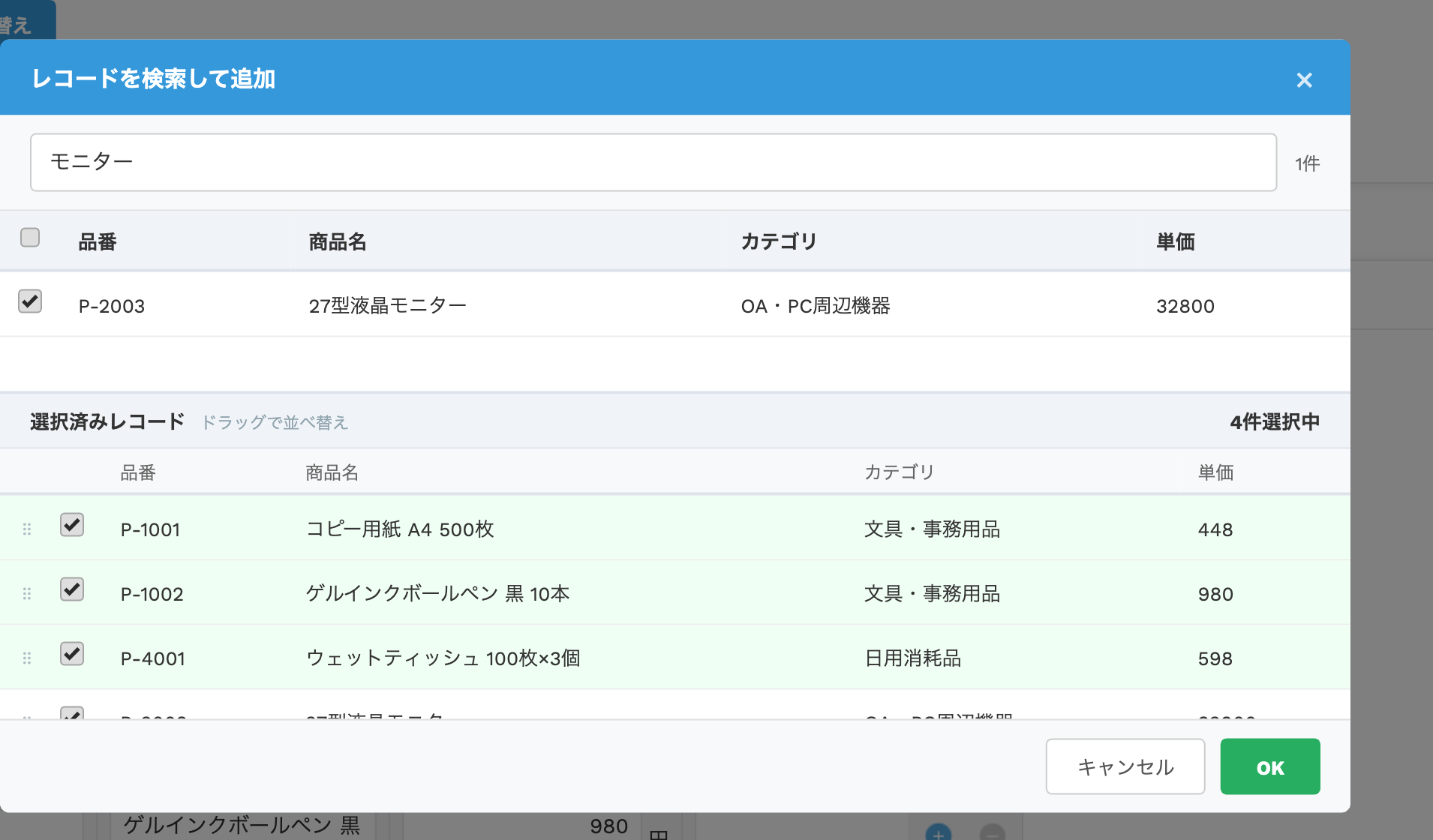Click the 品番 header in search results

coord(98,241)
